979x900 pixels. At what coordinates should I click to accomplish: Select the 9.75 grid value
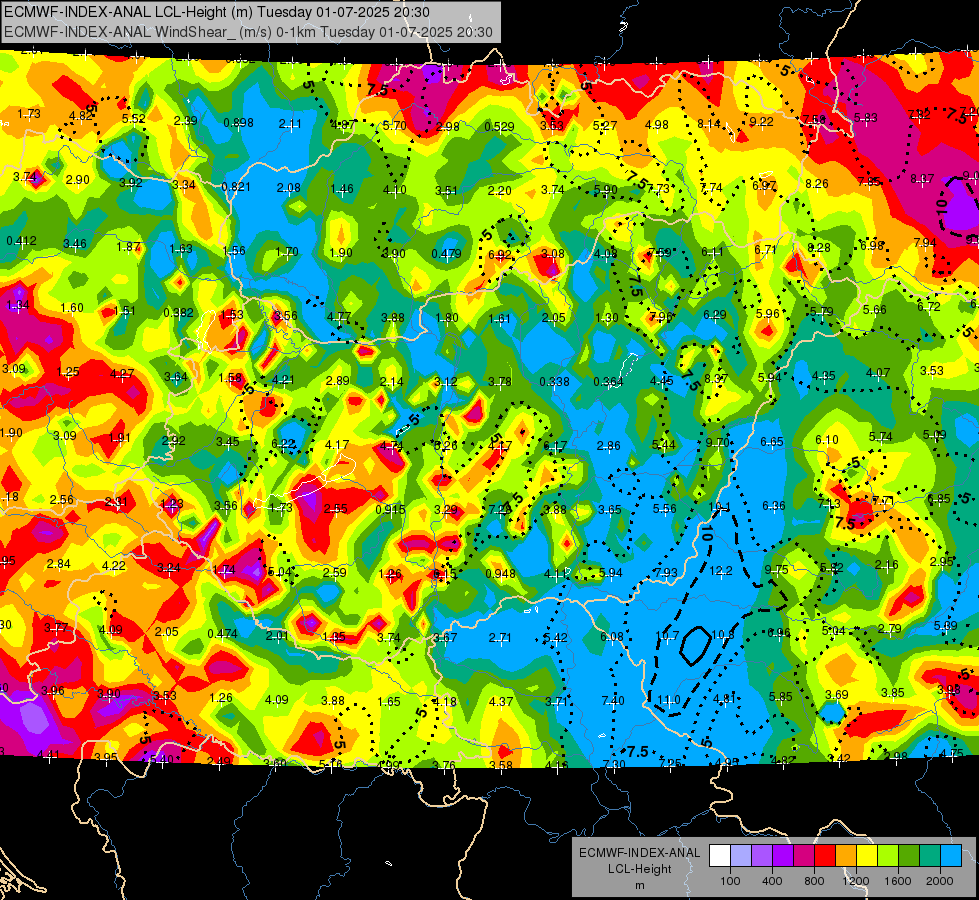click(x=776, y=570)
